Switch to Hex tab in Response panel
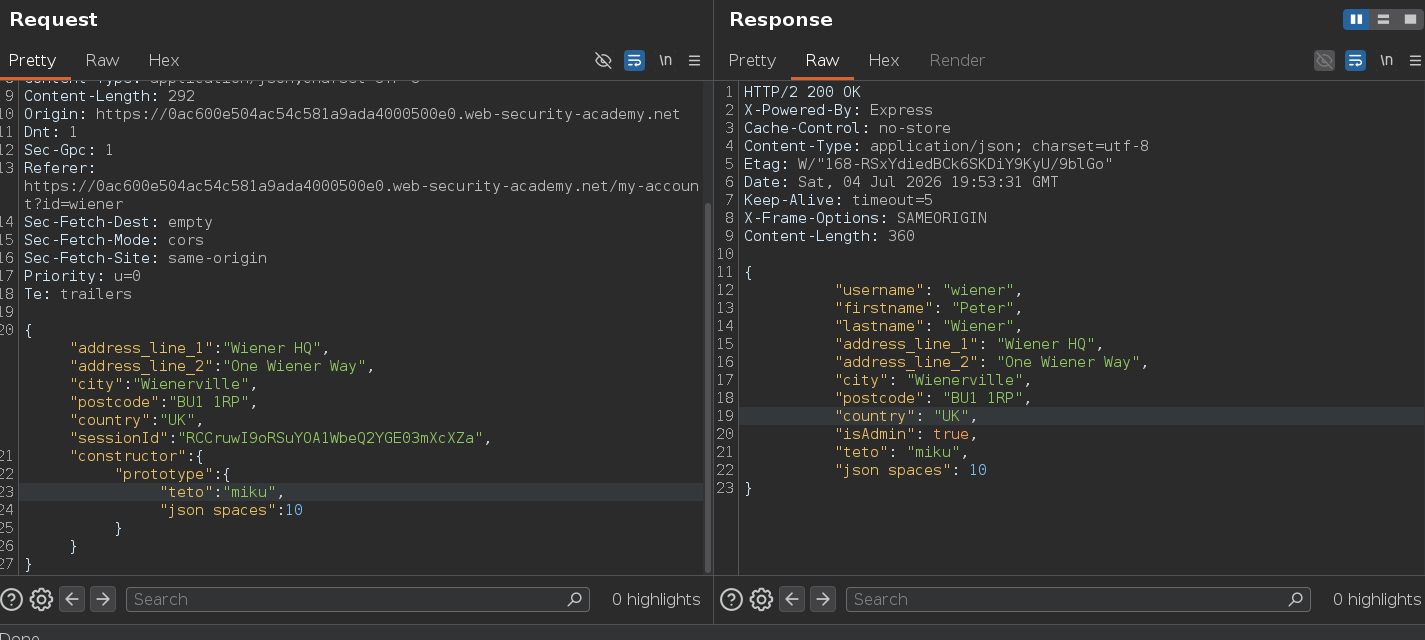This screenshot has height=640, width=1425. [884, 60]
